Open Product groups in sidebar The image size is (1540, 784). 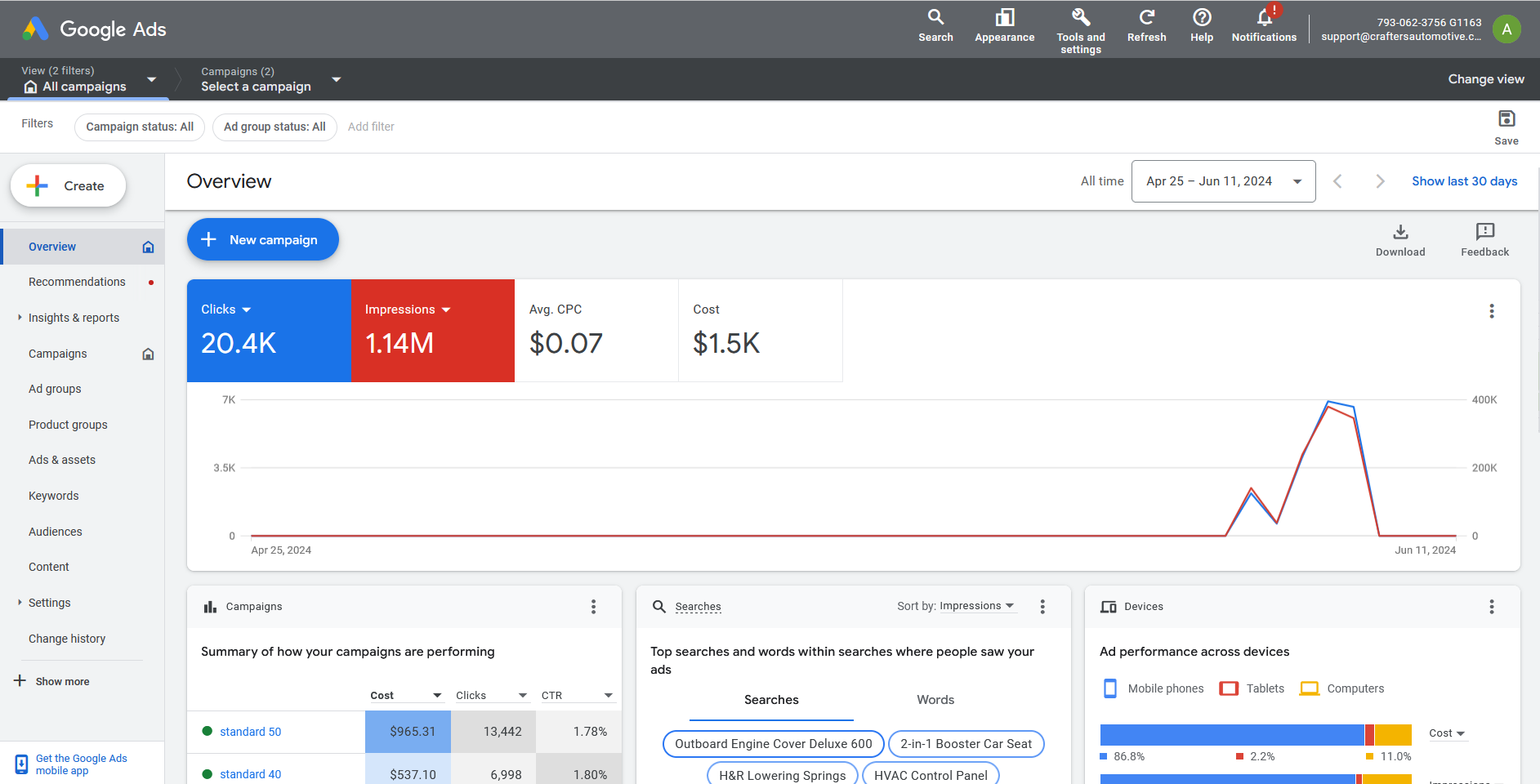pos(68,425)
